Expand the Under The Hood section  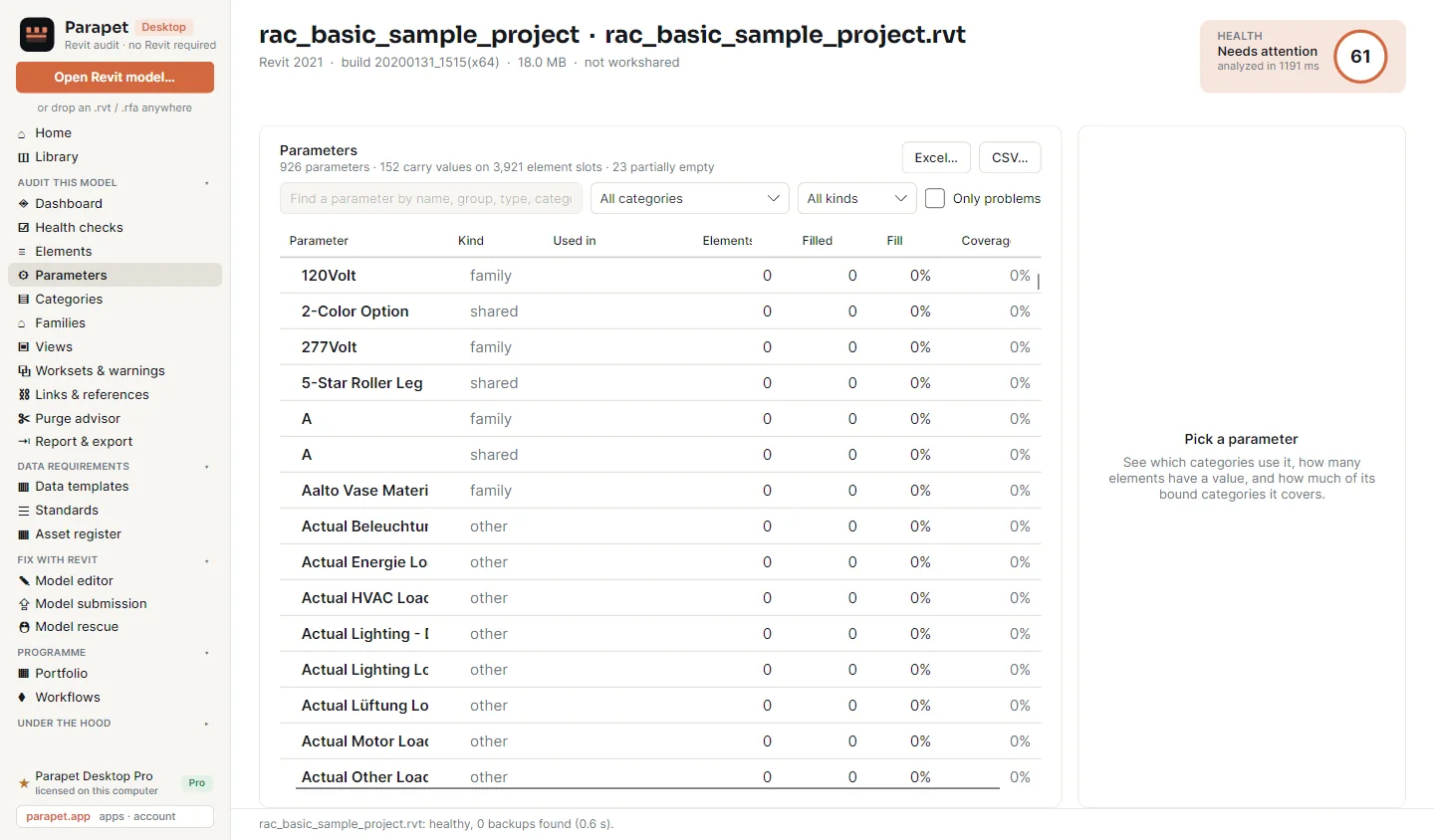(207, 724)
